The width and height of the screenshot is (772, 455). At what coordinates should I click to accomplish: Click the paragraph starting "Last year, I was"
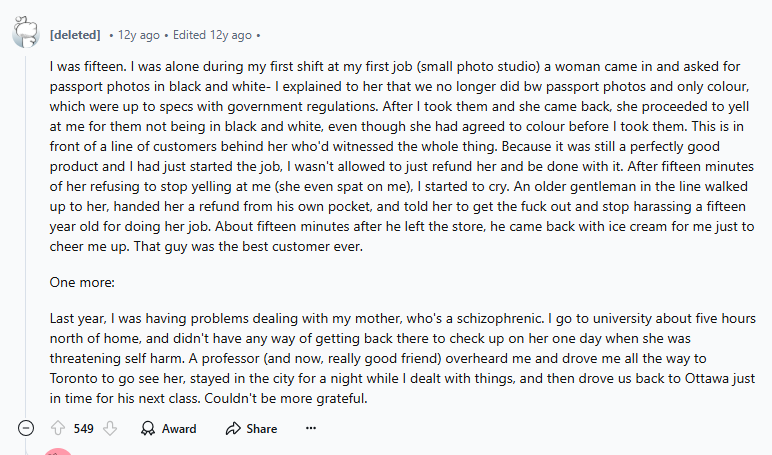pos(402,358)
